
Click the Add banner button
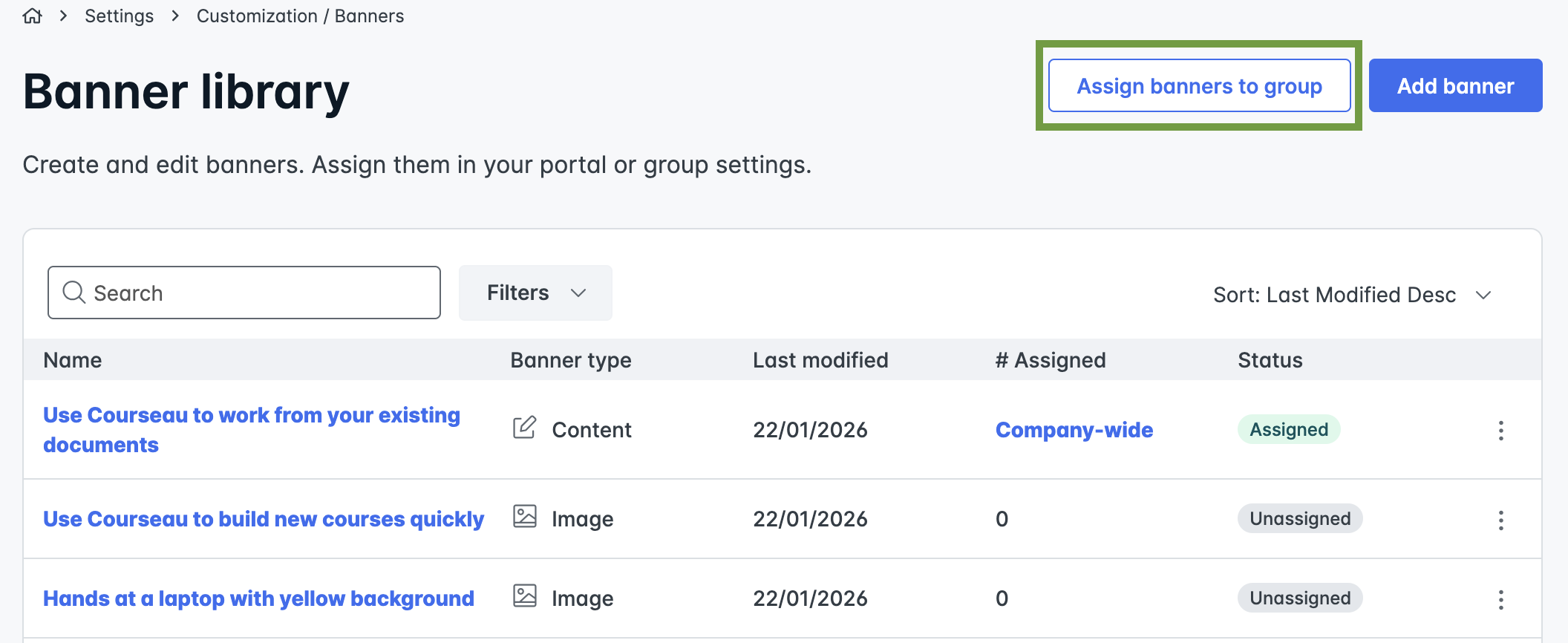[1455, 85]
